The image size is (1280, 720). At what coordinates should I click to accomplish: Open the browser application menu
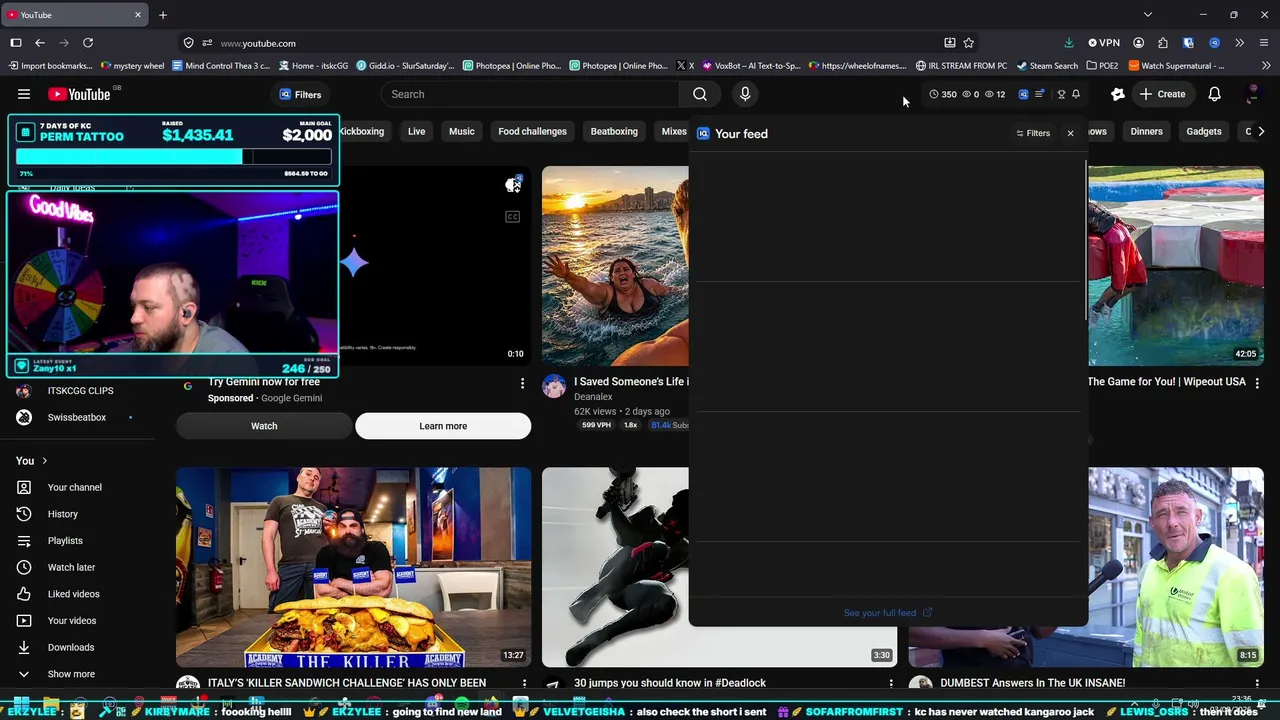pos(1264,43)
